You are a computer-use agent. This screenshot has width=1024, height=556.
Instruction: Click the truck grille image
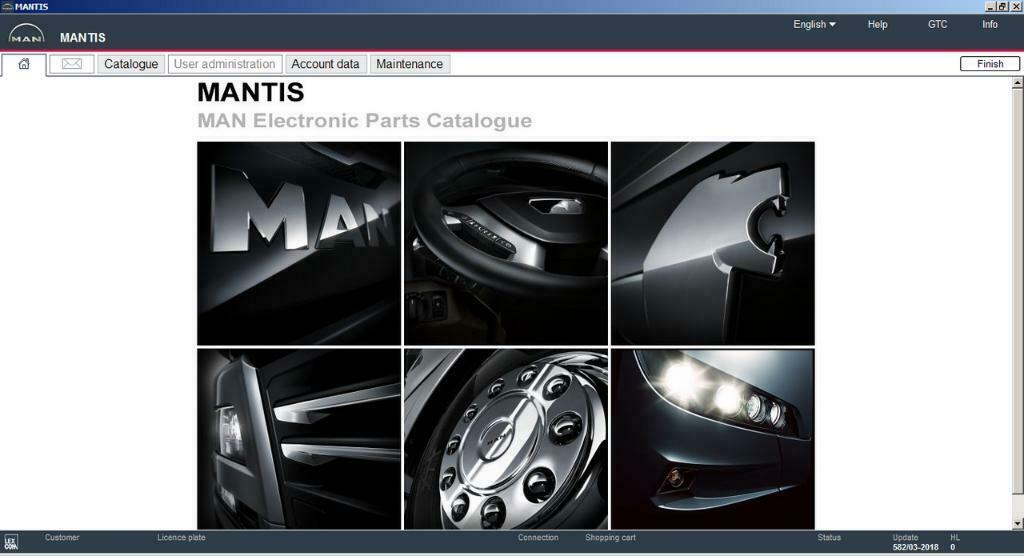pyautogui.click(x=299, y=438)
